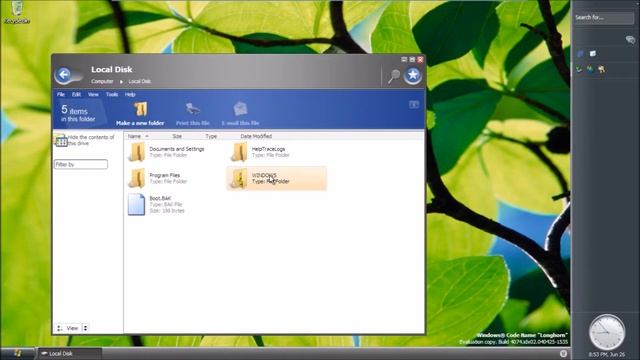Maximize the Local Disk window
This screenshot has width=640, height=360.
[412, 60]
